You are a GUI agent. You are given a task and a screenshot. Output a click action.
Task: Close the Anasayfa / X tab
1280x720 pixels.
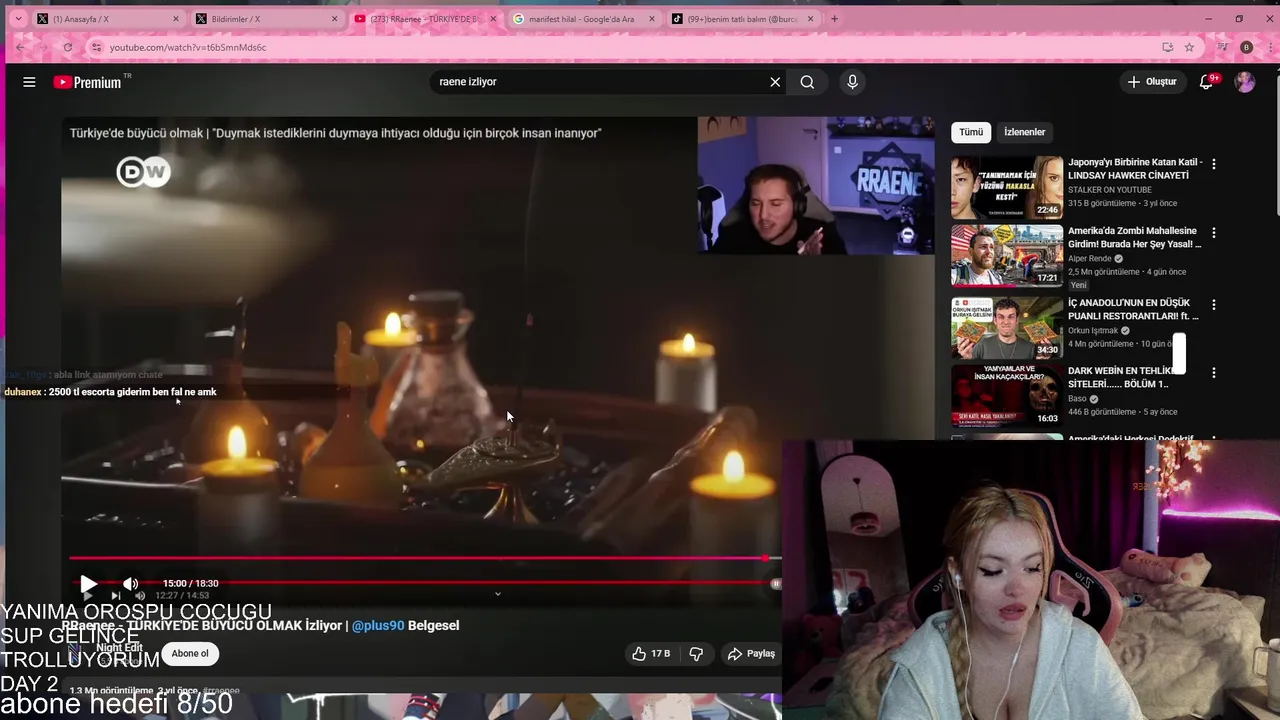pyautogui.click(x=176, y=19)
